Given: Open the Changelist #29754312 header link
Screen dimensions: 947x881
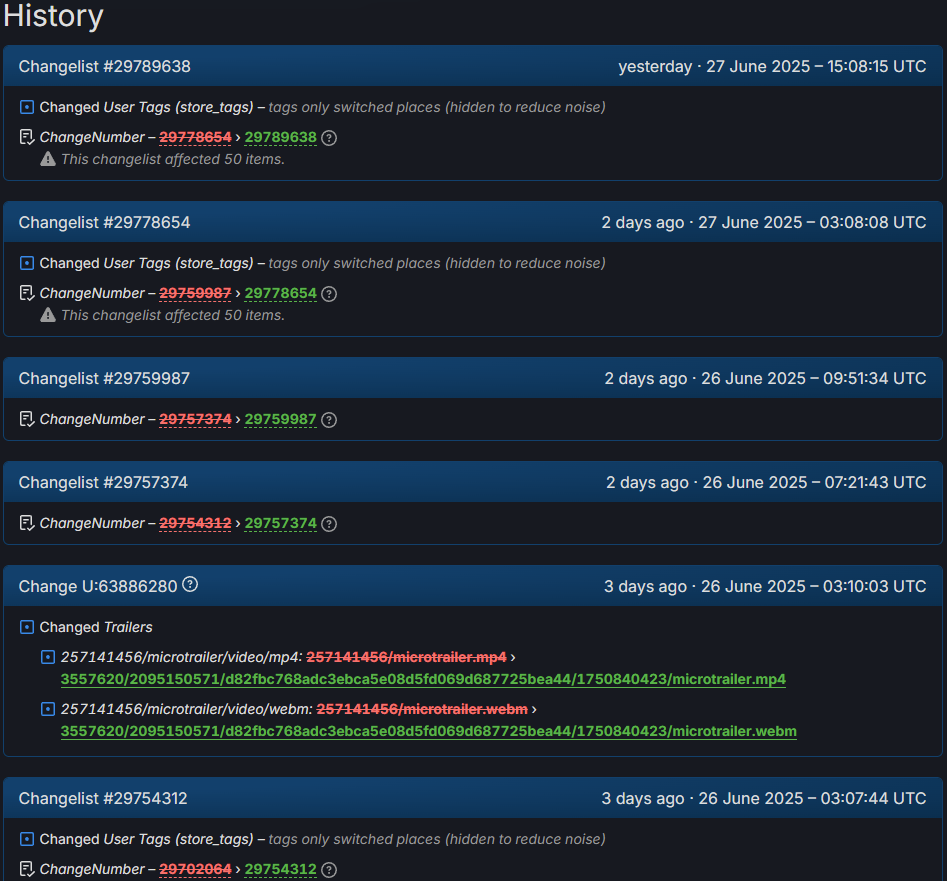Looking at the screenshot, I should [x=103, y=799].
